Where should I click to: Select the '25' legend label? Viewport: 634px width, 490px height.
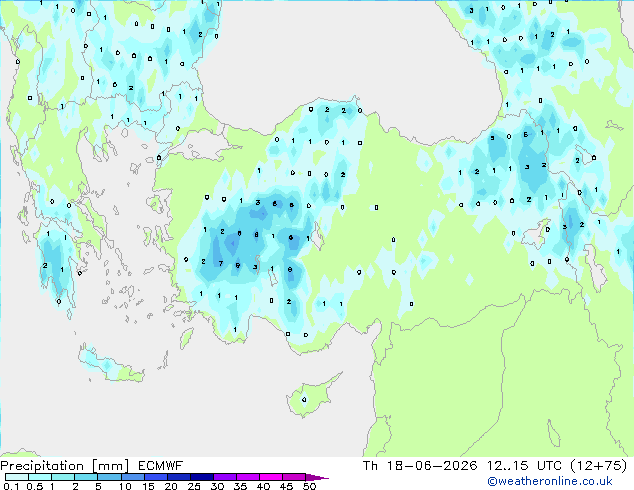(x=194, y=486)
